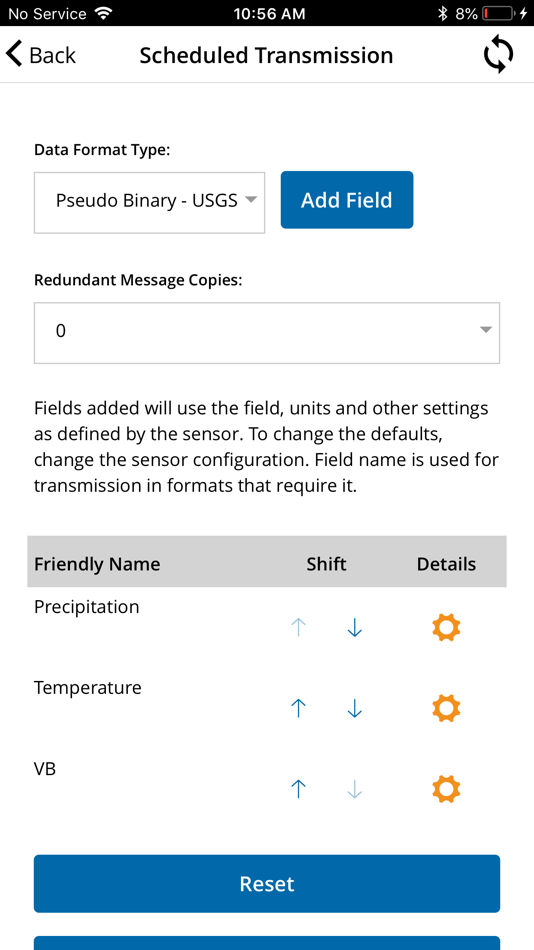This screenshot has height=950, width=534.
Task: Tap the battery indicator in status bar
Action: [x=498, y=13]
